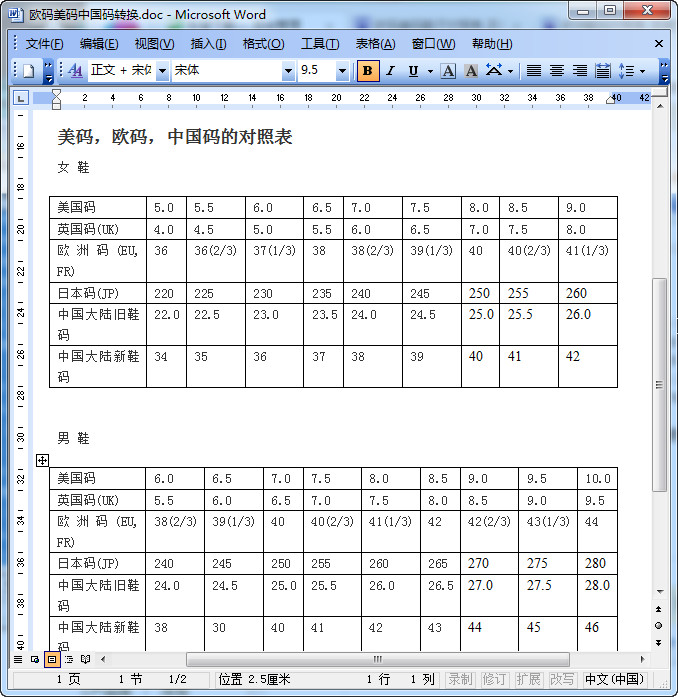The width and height of the screenshot is (678, 697).
Task: Expand the font name 宋体 dropdown
Action: 288,71
